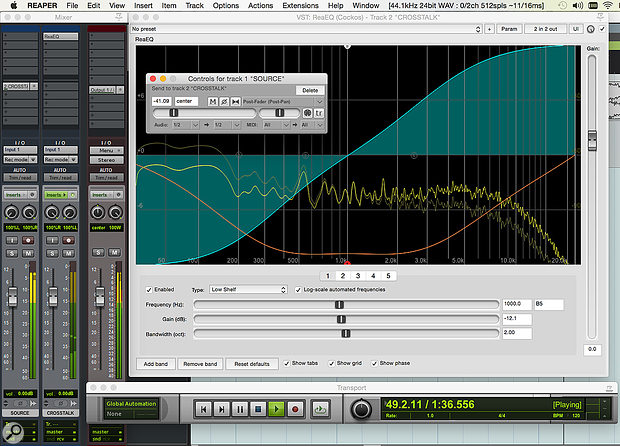Screen dimensions: 620x446
Task: Open send envelope button next to tr
Action: tap(308, 113)
